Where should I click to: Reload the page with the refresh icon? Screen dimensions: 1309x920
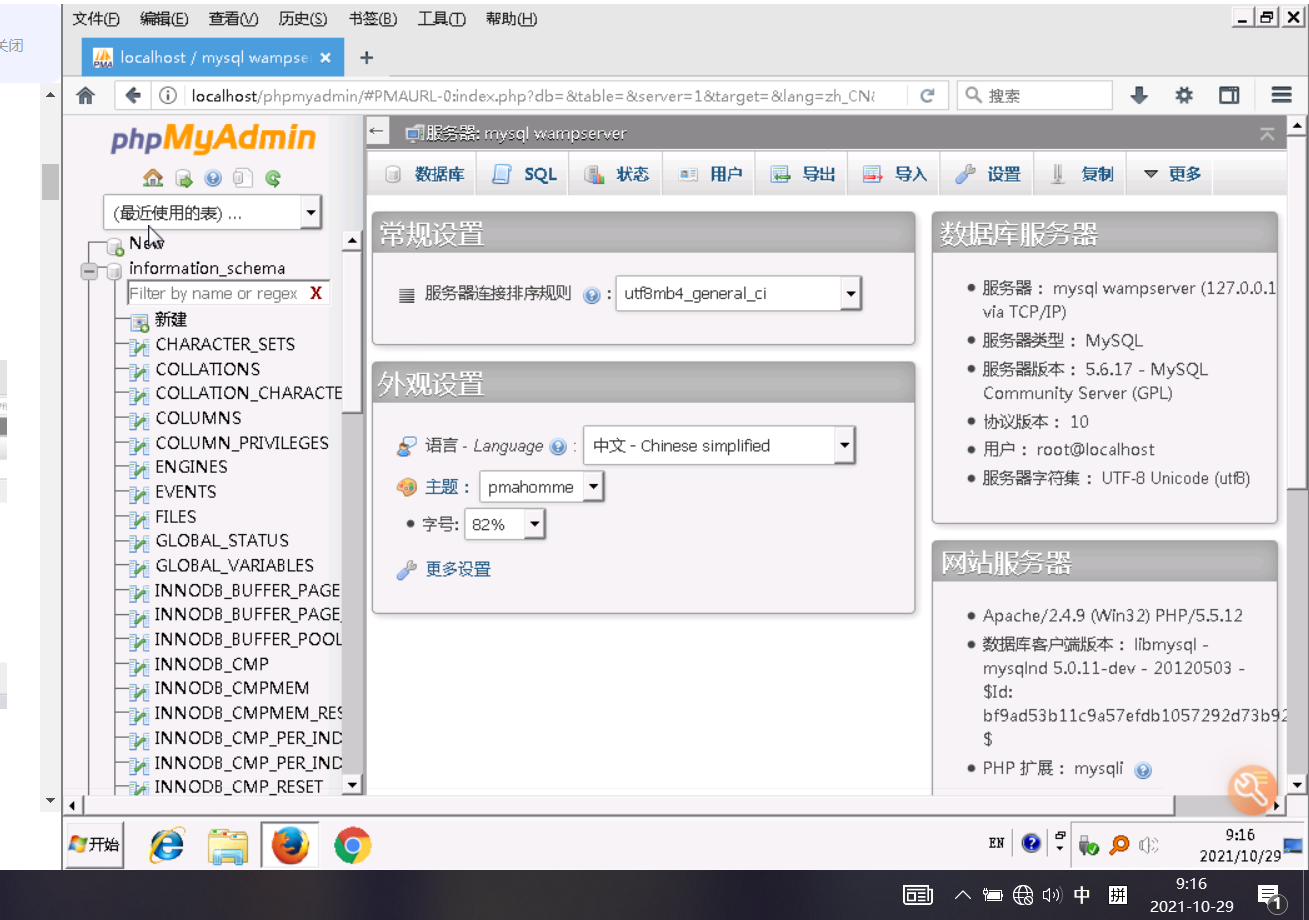[x=927, y=95]
